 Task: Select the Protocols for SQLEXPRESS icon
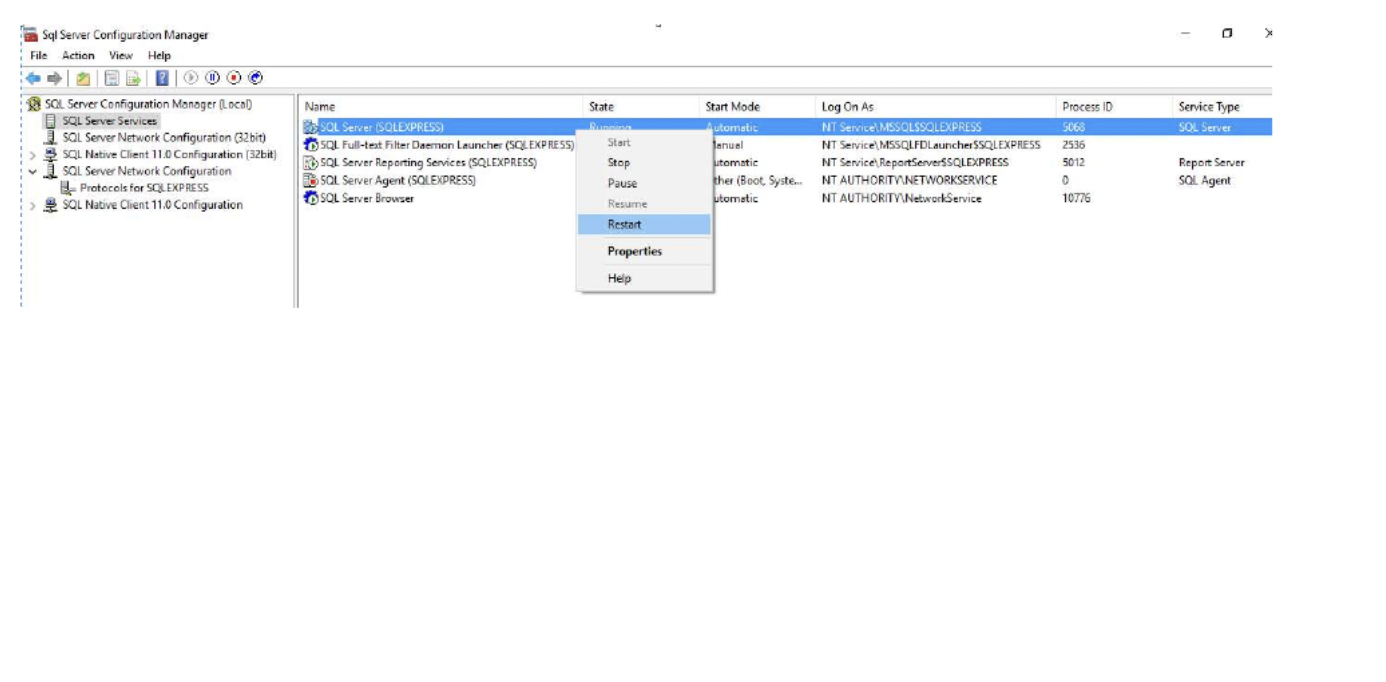68,188
